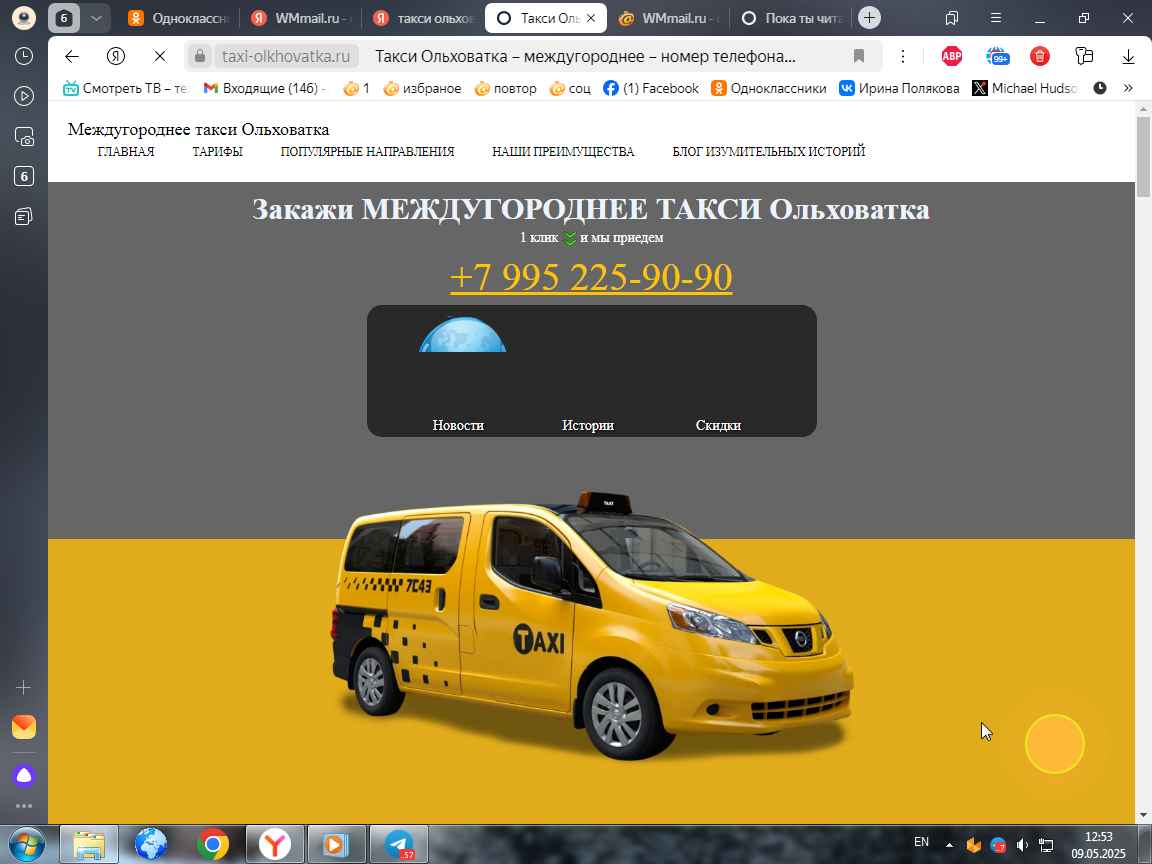Launch Alice assistant icon in sidebar

pyautogui.click(x=24, y=775)
